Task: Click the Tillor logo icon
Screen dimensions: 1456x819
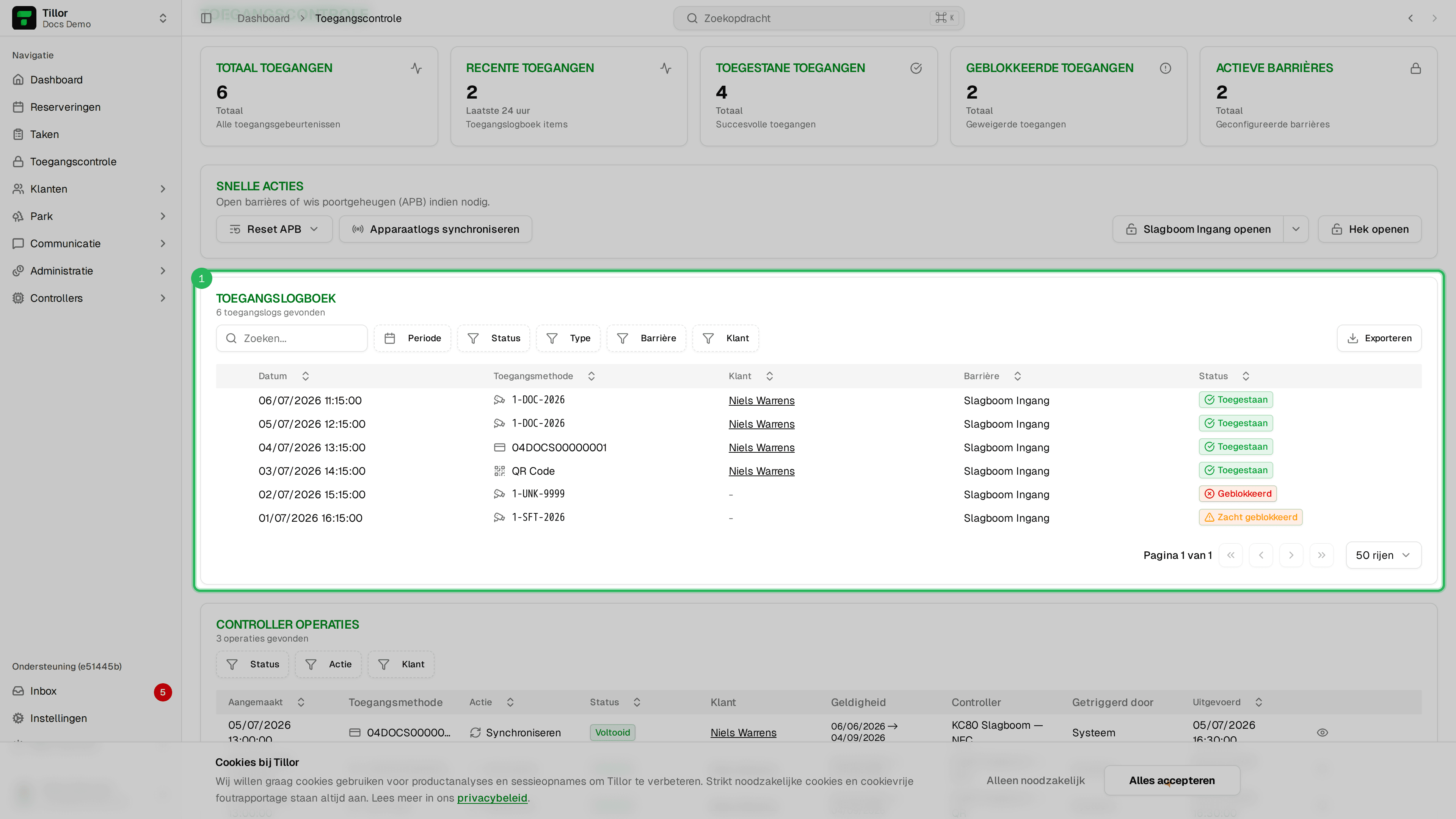Action: [x=24, y=18]
